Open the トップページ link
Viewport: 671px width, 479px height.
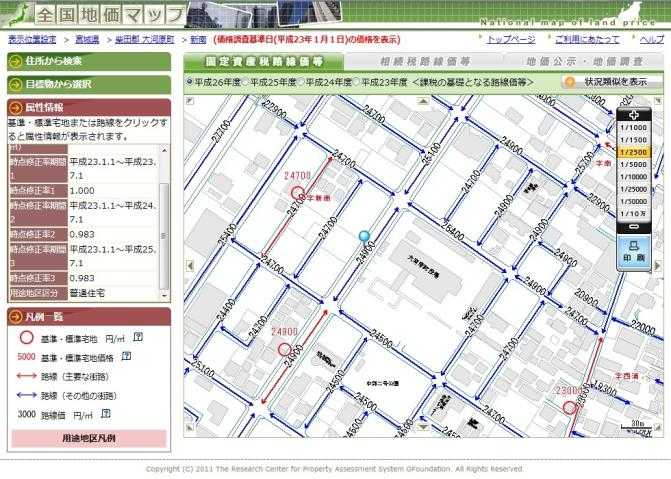510,39
